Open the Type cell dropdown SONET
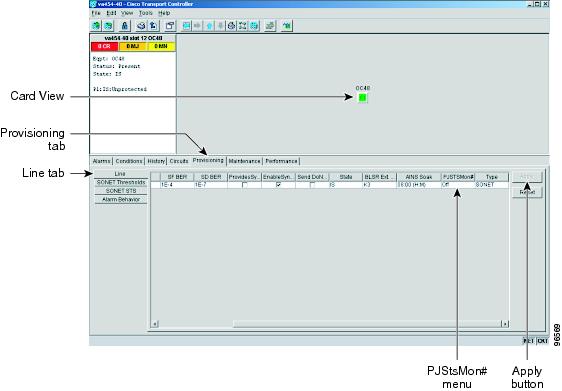This screenshot has width=562, height=391. pos(491,185)
